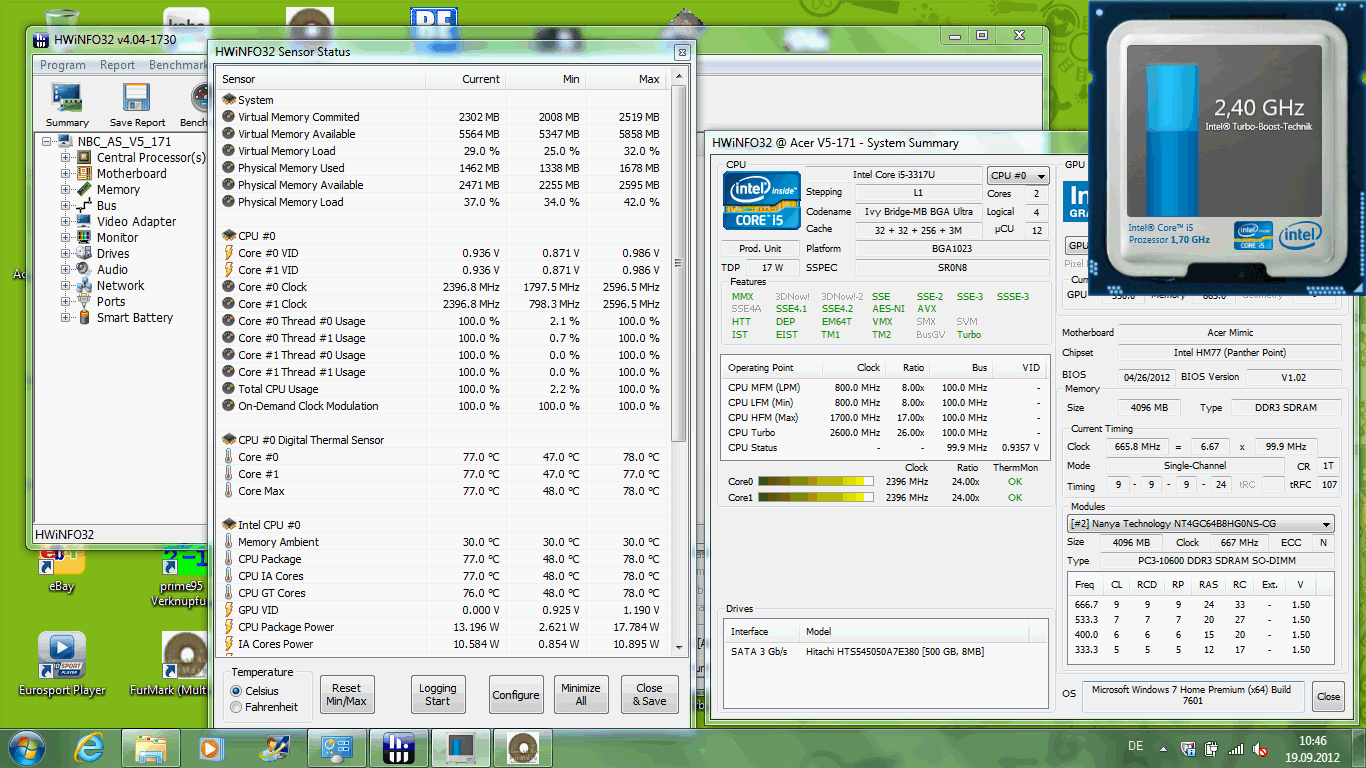The height and width of the screenshot is (768, 1366).
Task: Select the Fahrenheit temperature option
Action: 236,707
